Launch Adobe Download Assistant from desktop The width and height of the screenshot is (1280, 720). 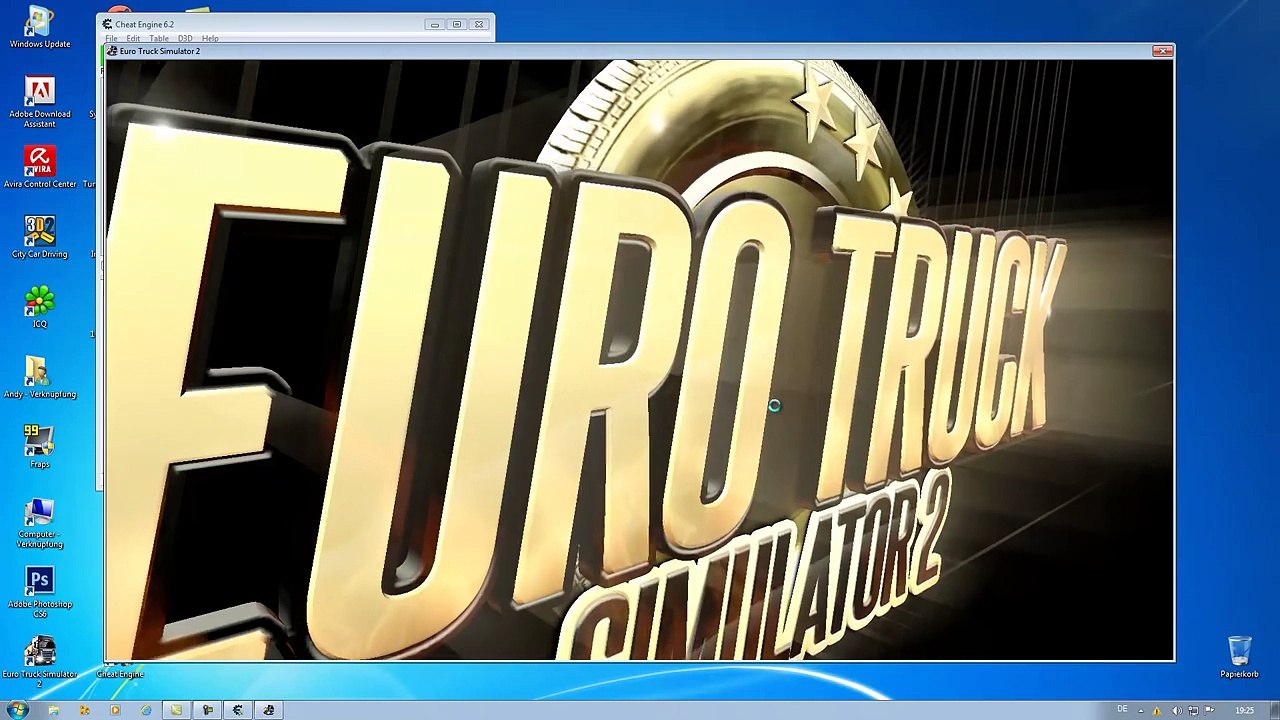[40, 103]
